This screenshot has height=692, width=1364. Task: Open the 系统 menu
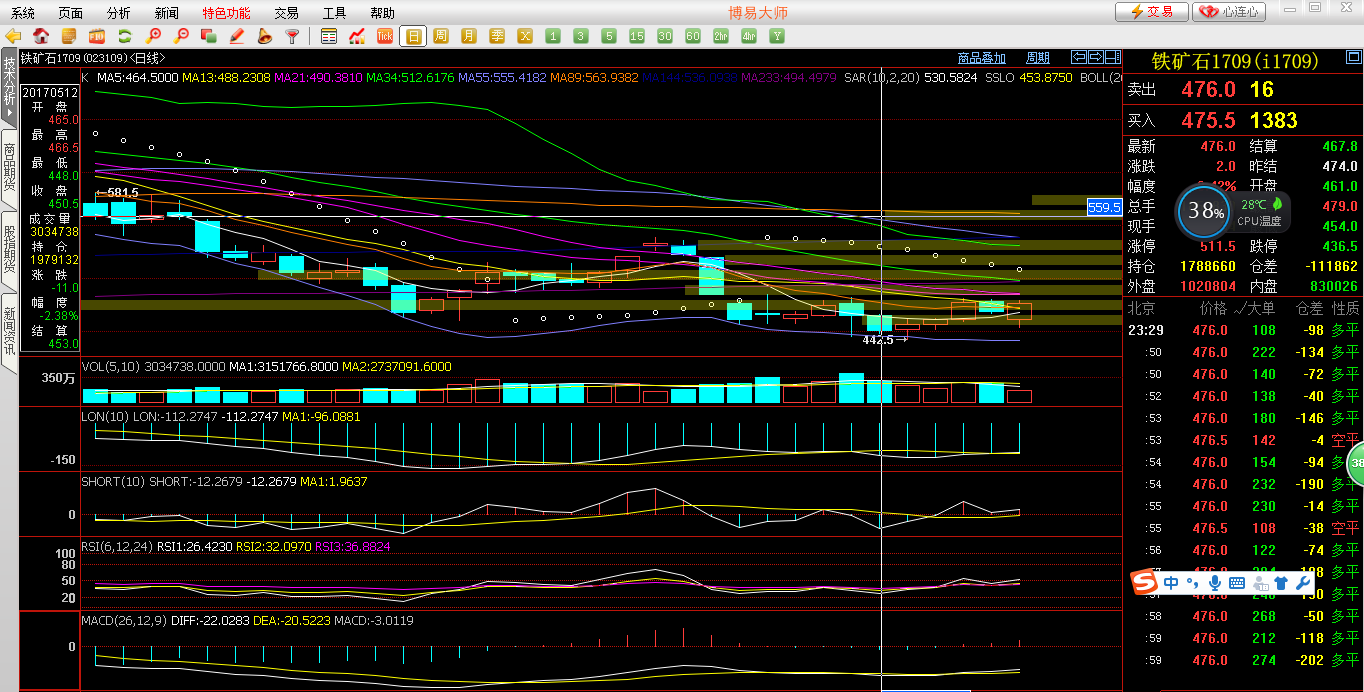[x=23, y=13]
